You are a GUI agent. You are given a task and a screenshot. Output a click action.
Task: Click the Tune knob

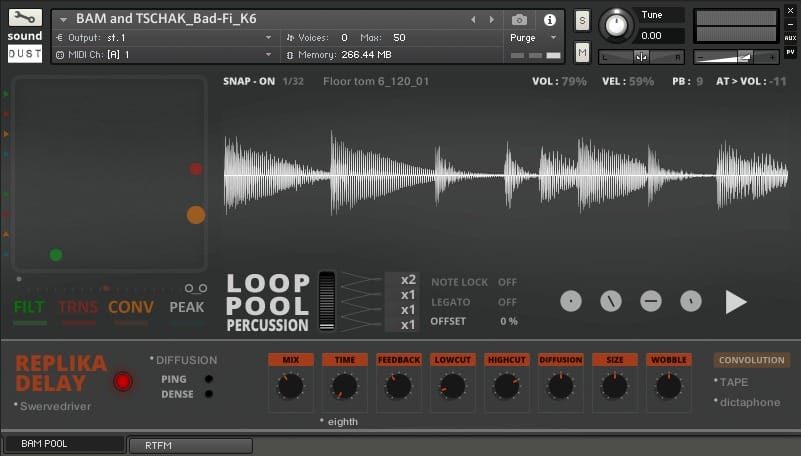tap(616, 25)
